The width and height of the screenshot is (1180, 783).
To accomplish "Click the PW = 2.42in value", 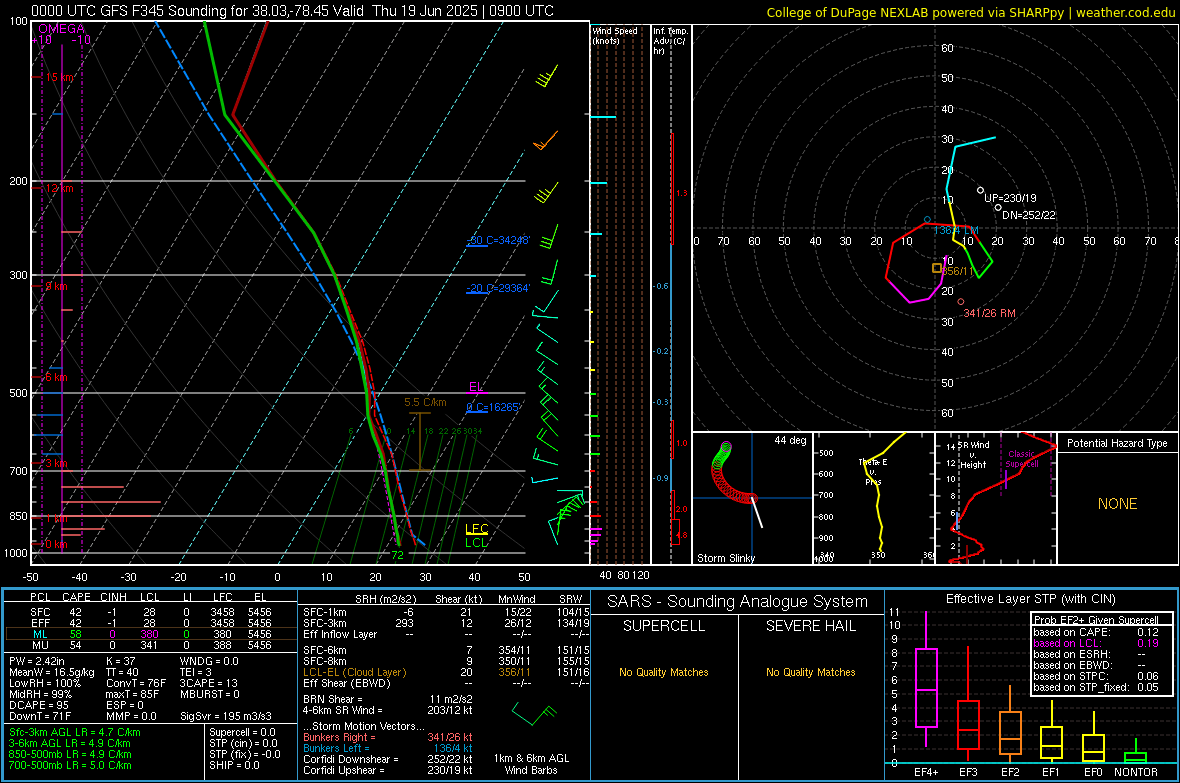I will point(38,661).
